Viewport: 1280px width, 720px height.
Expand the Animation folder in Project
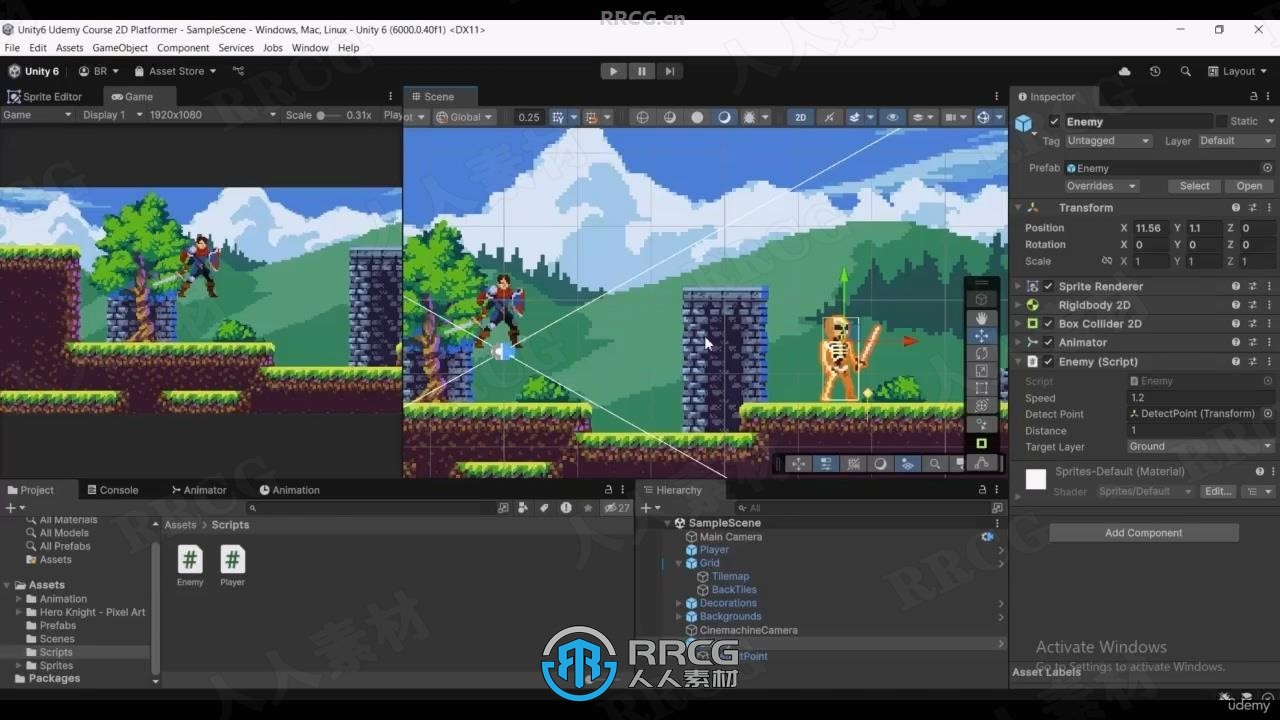point(18,599)
